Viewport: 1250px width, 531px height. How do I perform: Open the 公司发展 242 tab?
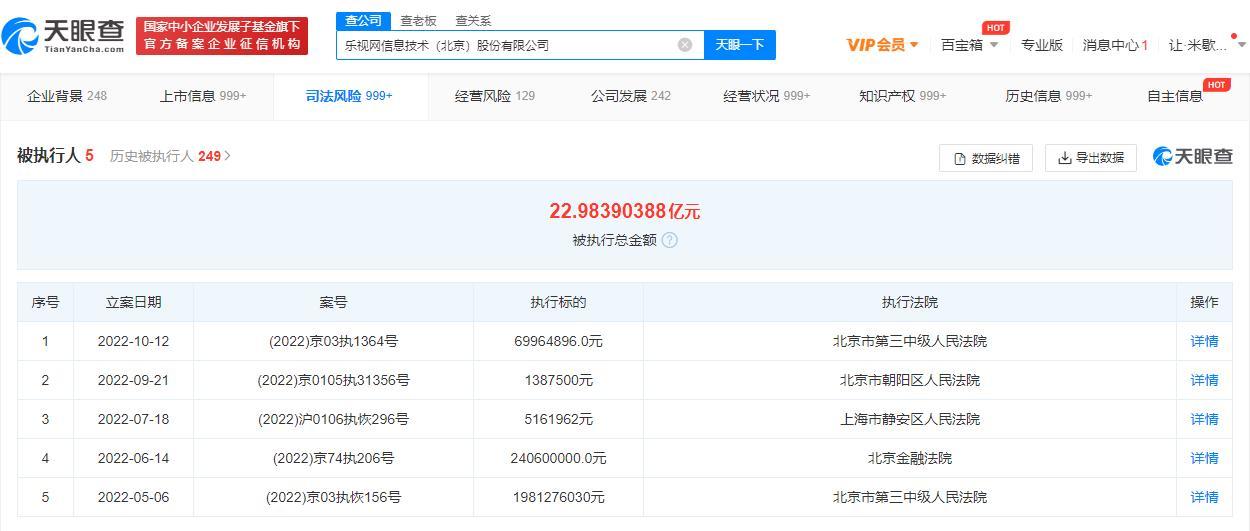click(631, 96)
